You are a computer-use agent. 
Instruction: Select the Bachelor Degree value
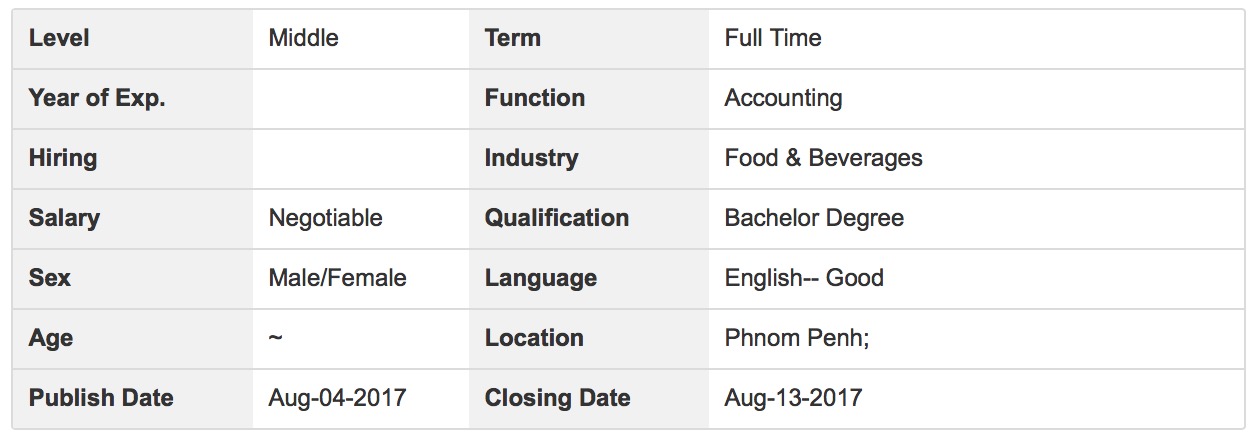point(814,219)
